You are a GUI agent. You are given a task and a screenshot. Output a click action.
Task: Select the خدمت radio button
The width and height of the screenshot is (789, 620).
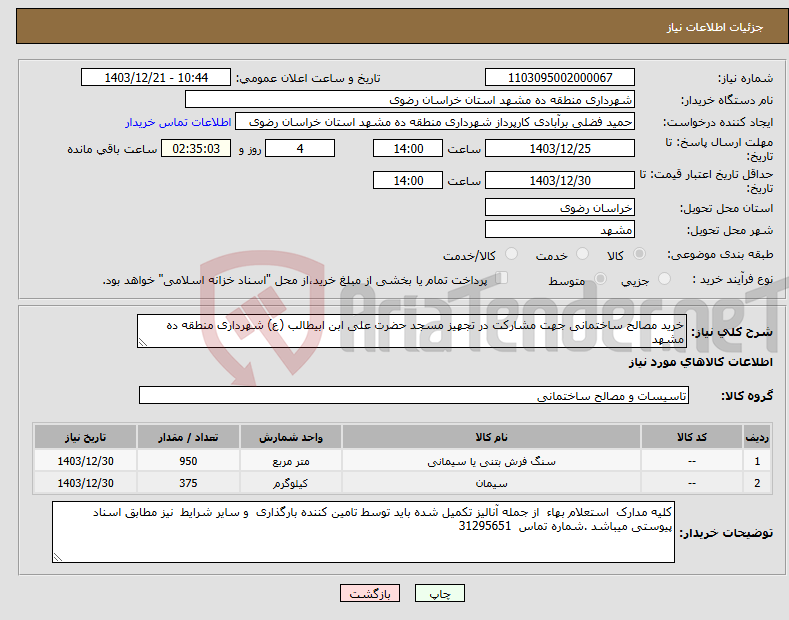click(582, 254)
